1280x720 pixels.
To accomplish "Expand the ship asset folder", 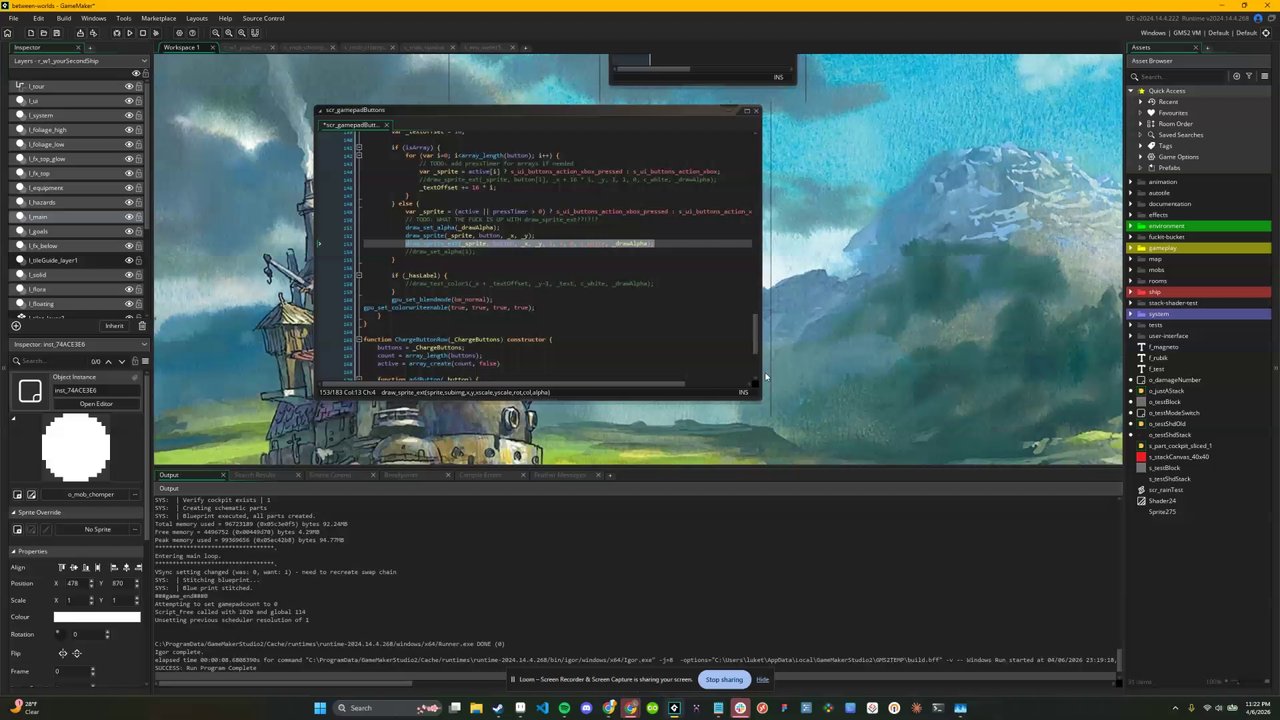I will [1131, 292].
